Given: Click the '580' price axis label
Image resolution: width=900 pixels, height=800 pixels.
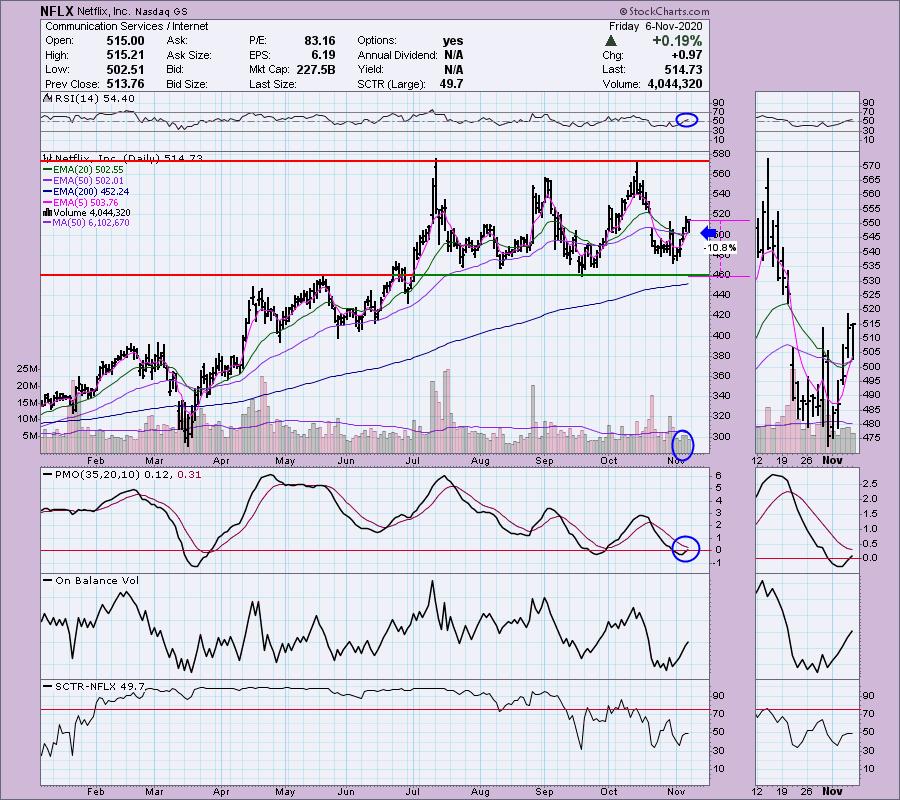Looking at the screenshot, I should tap(723, 154).
